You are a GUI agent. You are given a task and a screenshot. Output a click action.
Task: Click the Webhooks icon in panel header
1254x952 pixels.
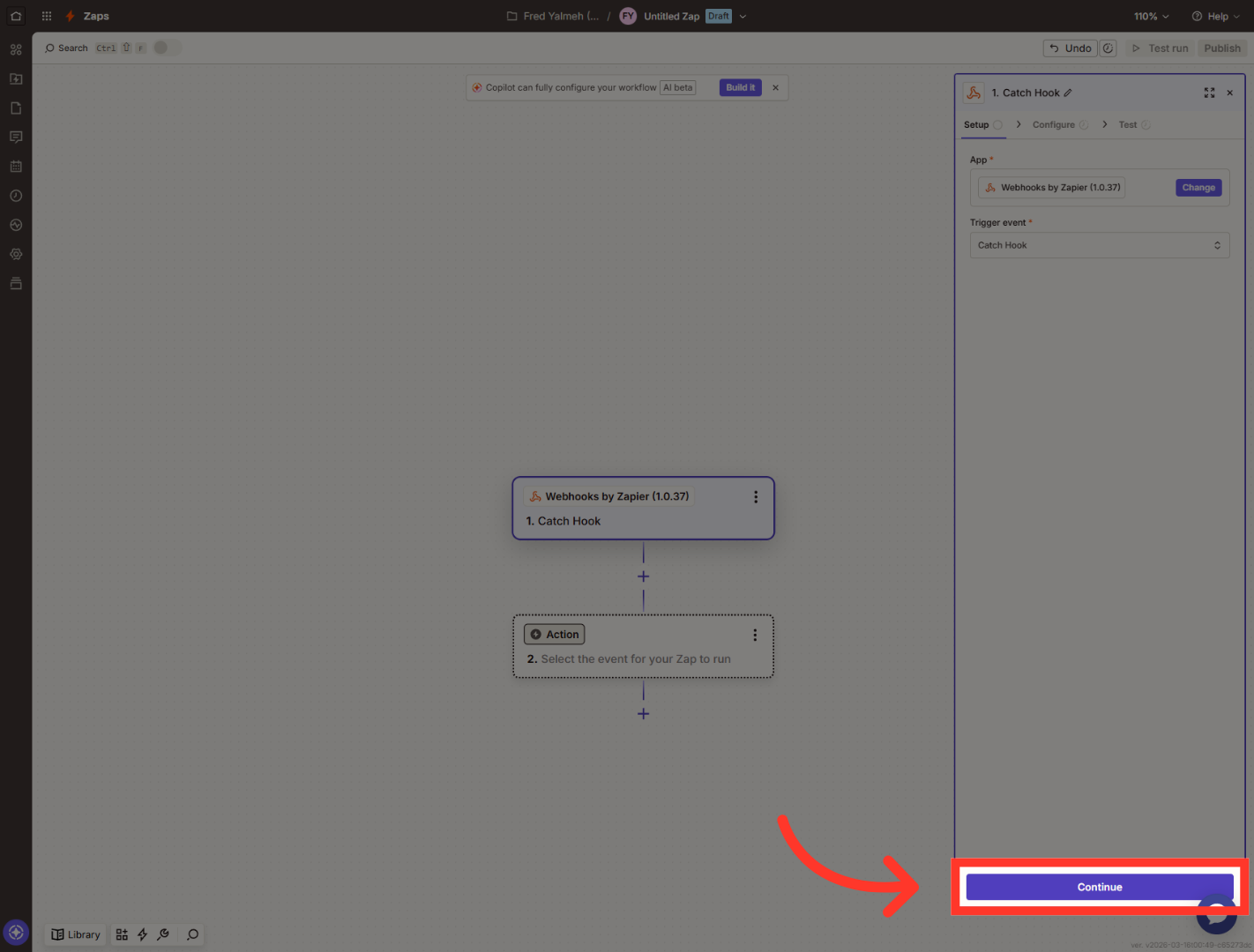(974, 93)
